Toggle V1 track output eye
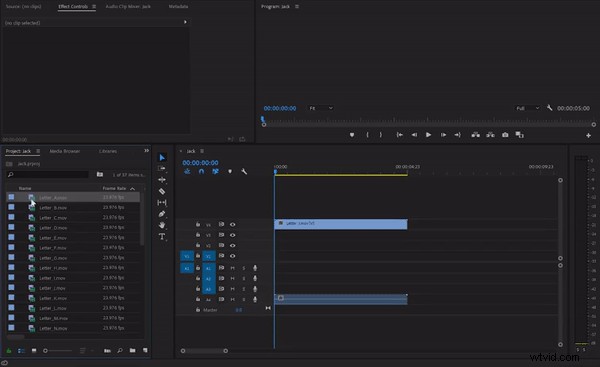The width and height of the screenshot is (600, 367). coord(232,256)
